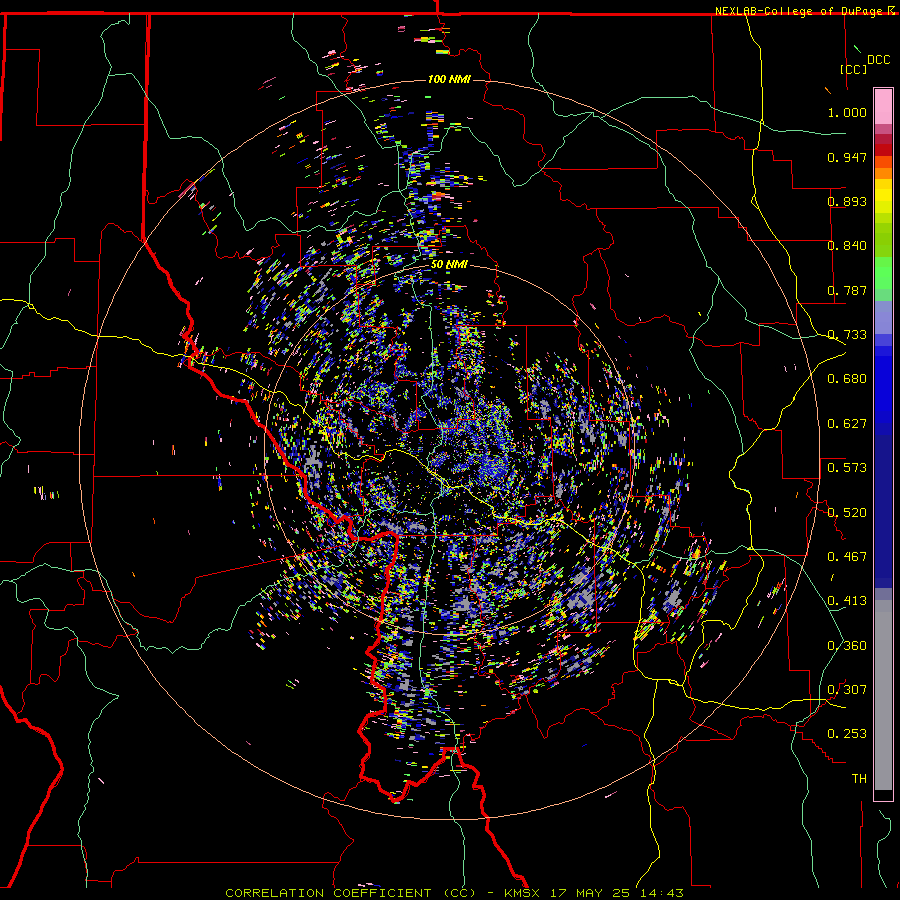Click the 0.627 legend value
900x900 pixels.
point(847,424)
